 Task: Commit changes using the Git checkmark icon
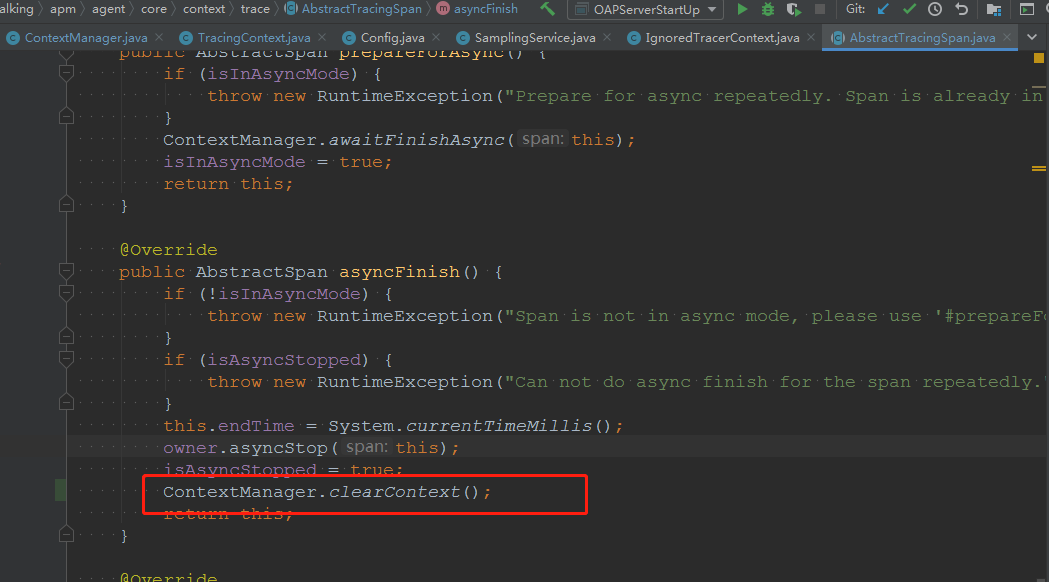(x=911, y=10)
